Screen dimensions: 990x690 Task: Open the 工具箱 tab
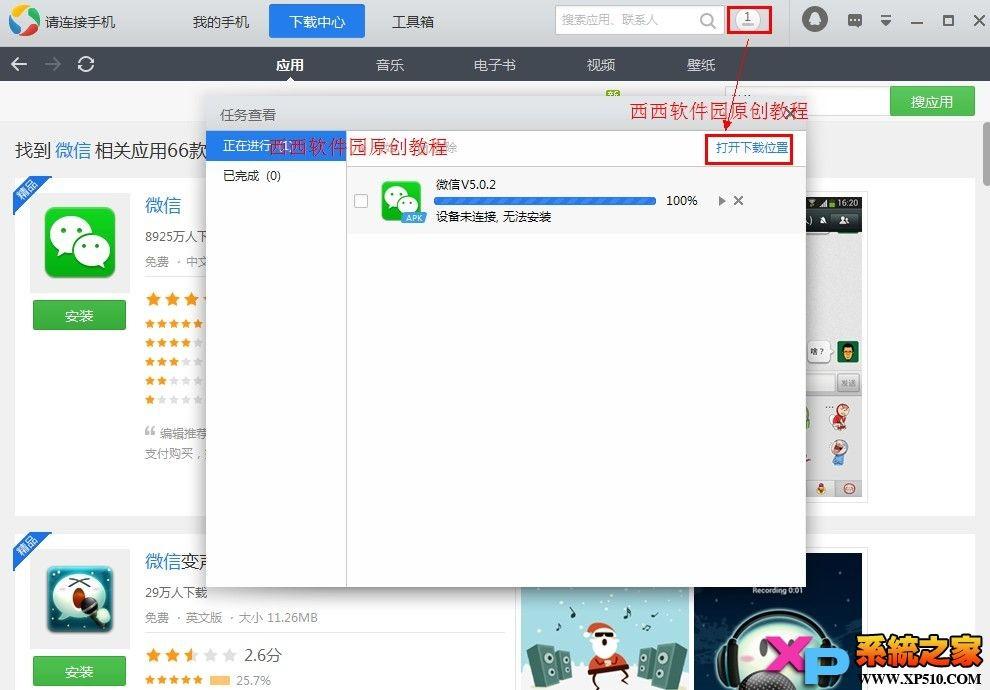(413, 22)
